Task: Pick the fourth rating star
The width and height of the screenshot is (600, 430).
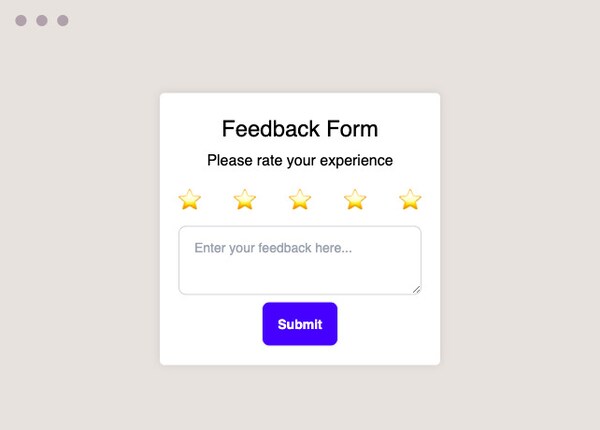Action: tap(355, 200)
